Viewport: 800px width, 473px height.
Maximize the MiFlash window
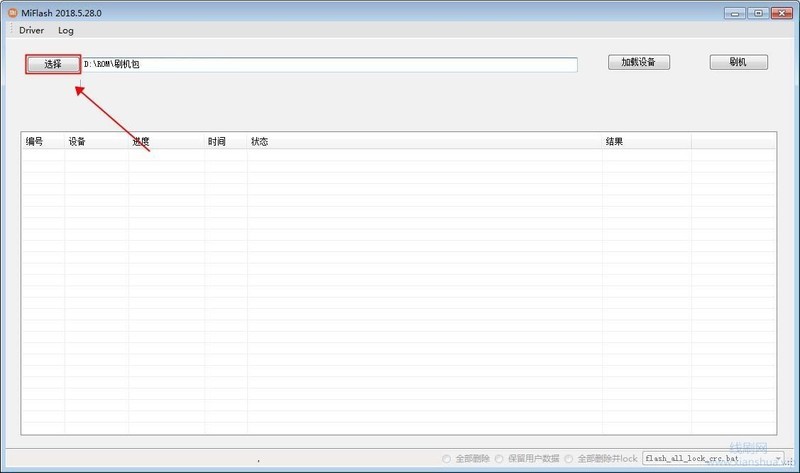[758, 13]
